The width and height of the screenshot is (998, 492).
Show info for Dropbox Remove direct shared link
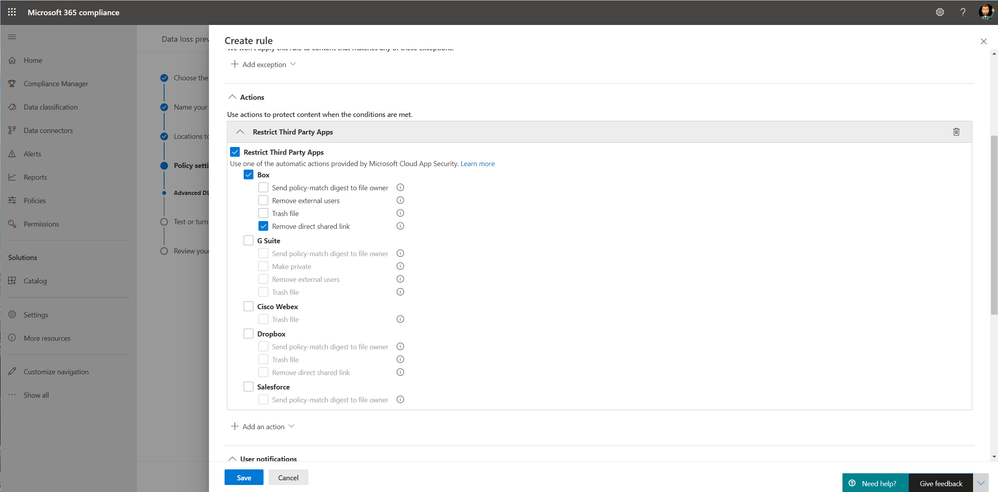(400, 372)
